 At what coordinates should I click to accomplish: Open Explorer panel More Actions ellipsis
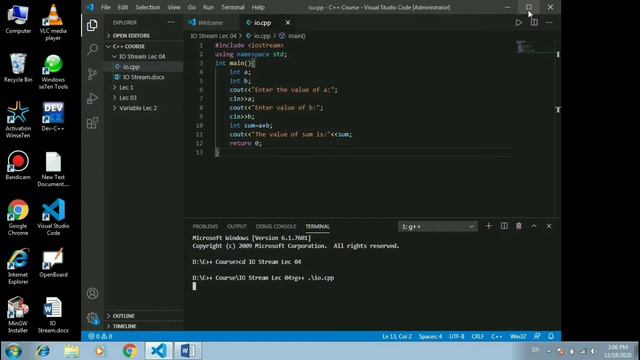171,22
